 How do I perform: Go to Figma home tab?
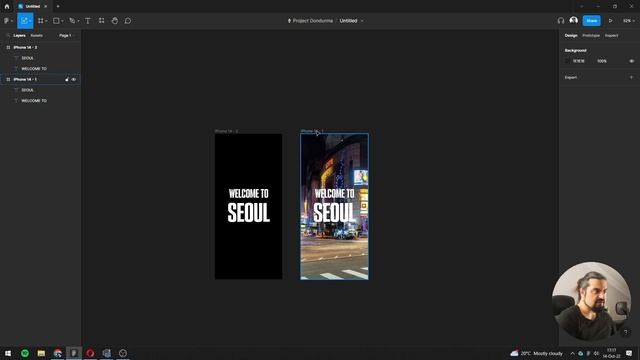click(x=7, y=6)
